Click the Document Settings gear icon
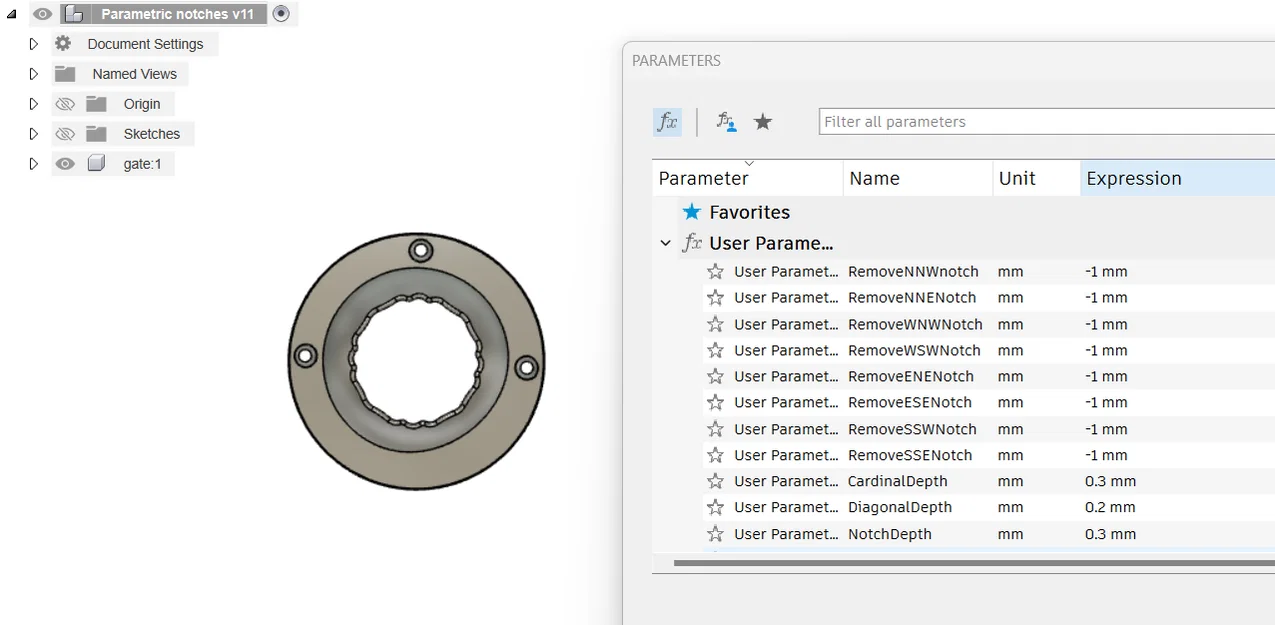The height and width of the screenshot is (625, 1275). point(63,44)
